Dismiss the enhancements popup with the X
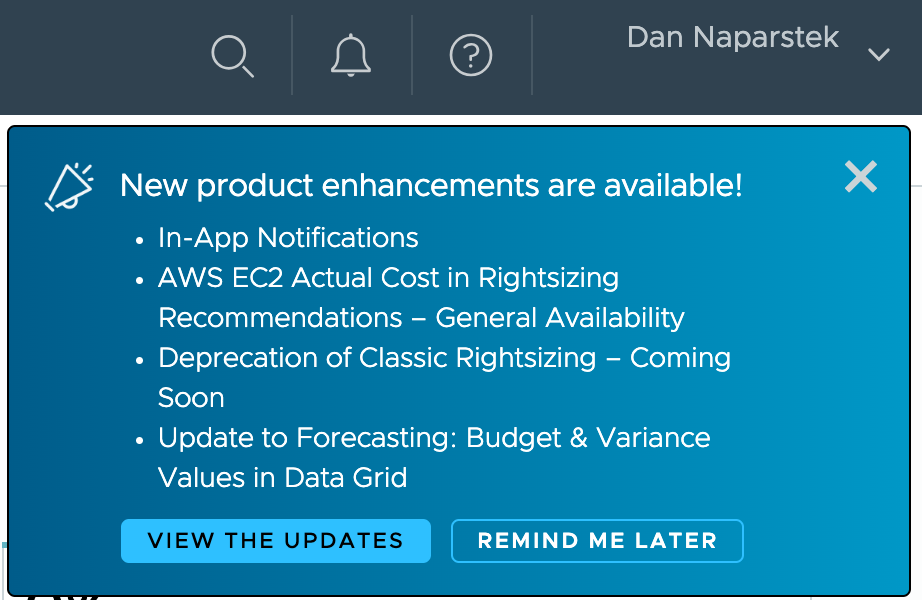 860,176
